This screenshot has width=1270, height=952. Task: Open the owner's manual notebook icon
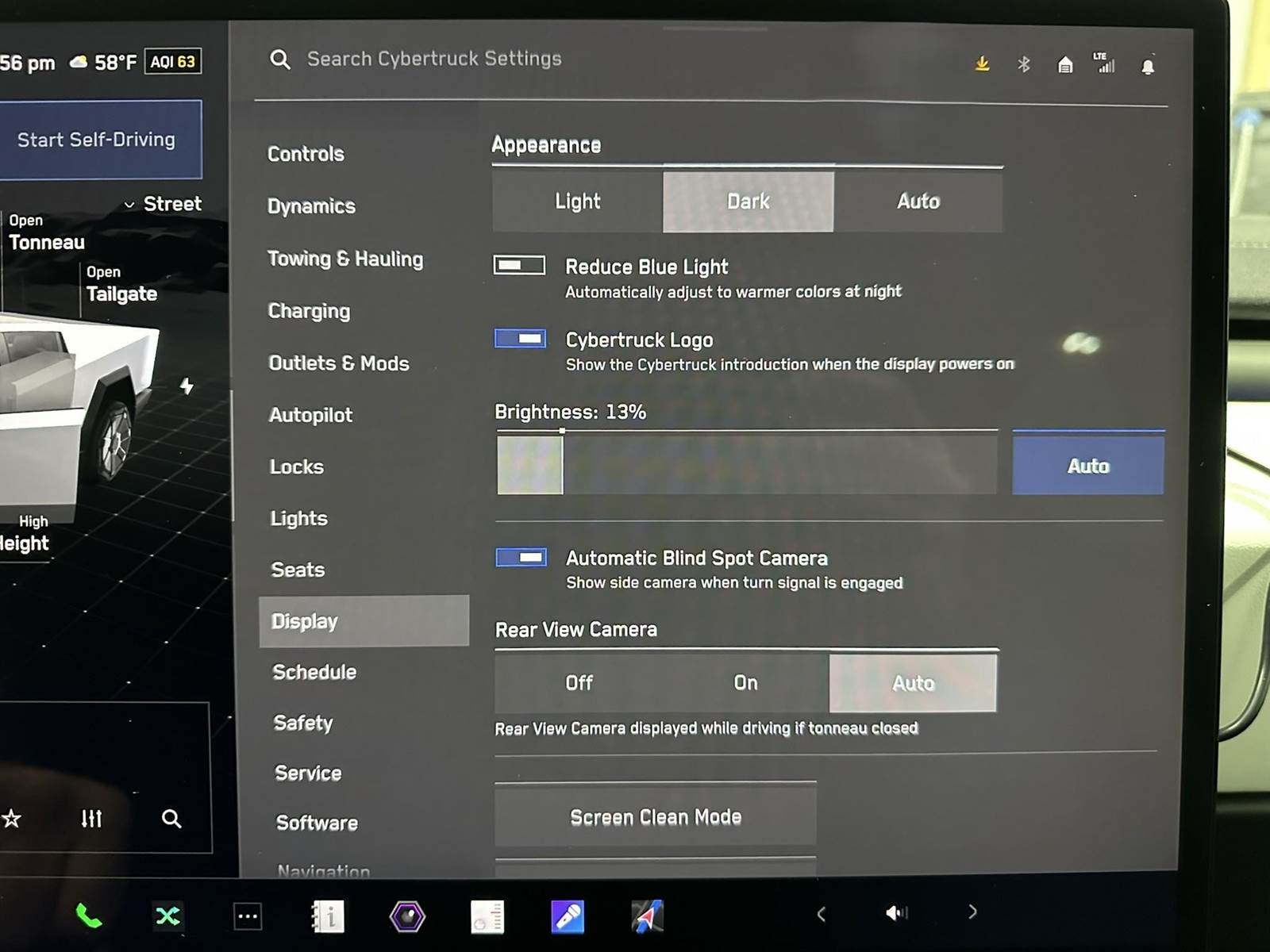[327, 916]
